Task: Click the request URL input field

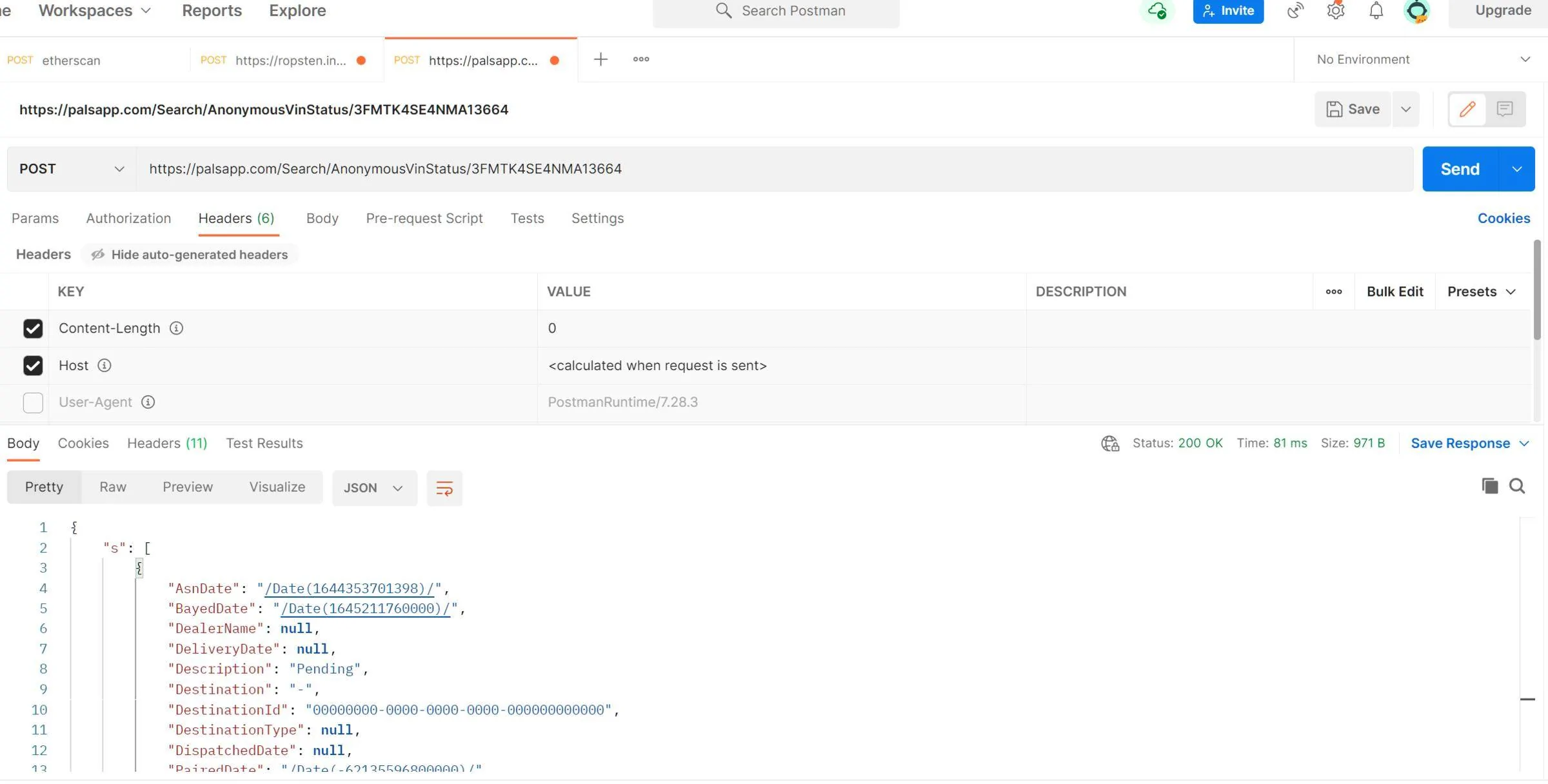Action: (x=774, y=169)
